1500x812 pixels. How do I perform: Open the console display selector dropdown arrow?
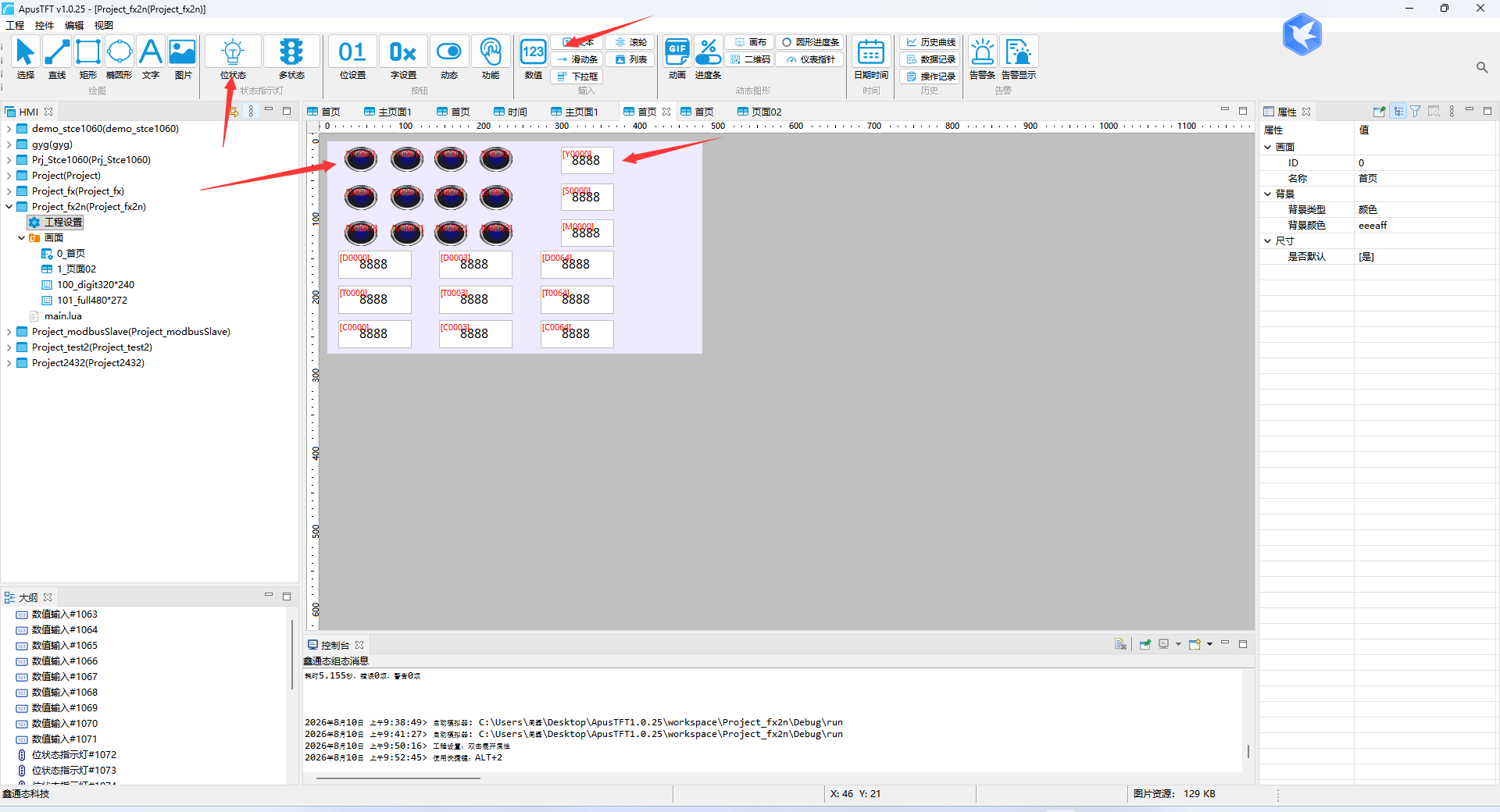click(1178, 644)
